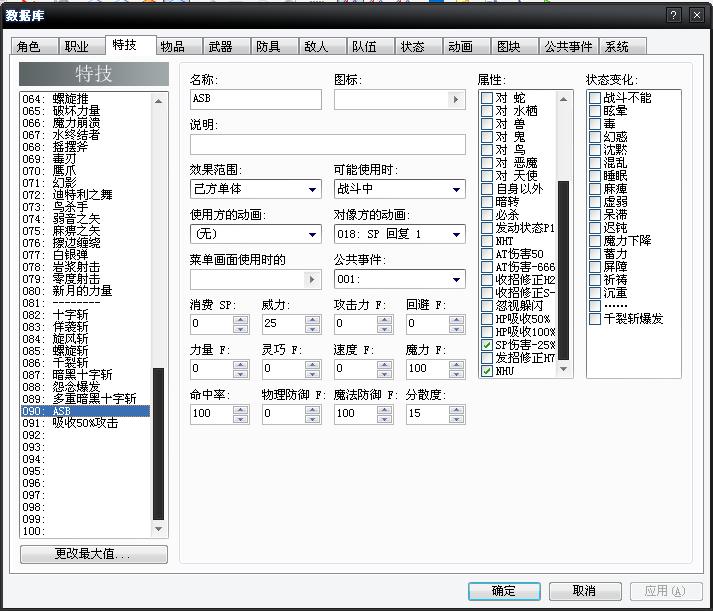Increase the 命中率 value with the up arrow
The width and height of the screenshot is (713, 611).
(241, 409)
